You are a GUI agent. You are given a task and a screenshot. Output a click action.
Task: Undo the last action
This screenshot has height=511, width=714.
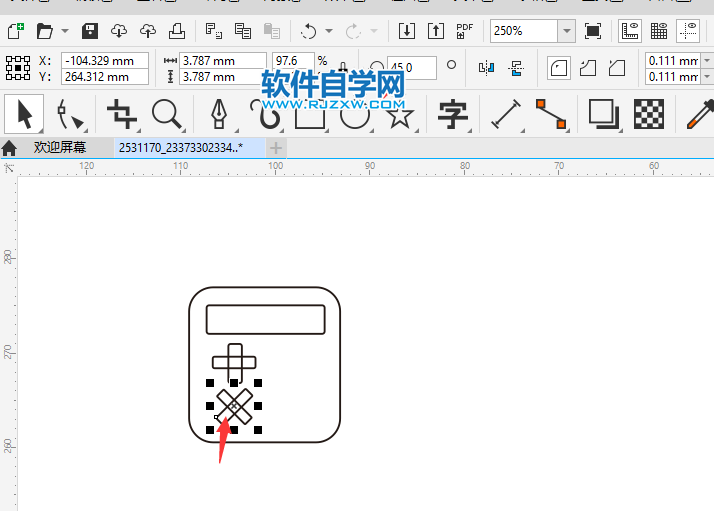[x=308, y=31]
